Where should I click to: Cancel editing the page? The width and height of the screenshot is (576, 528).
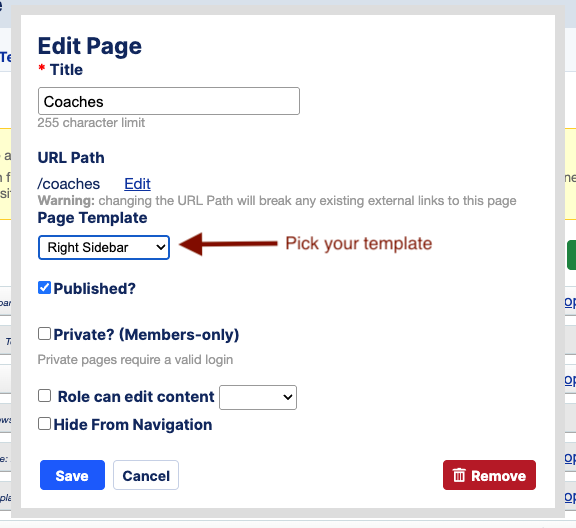click(146, 475)
